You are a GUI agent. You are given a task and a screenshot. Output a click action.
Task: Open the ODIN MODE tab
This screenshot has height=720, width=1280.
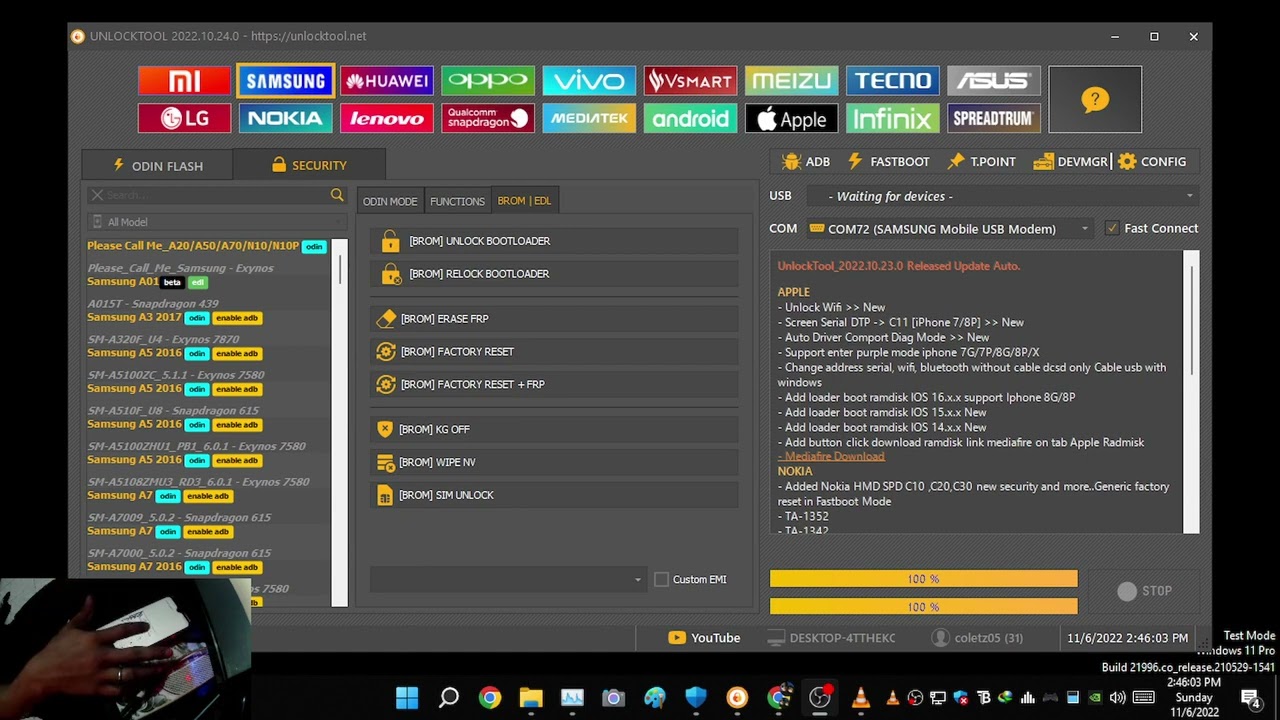point(390,201)
